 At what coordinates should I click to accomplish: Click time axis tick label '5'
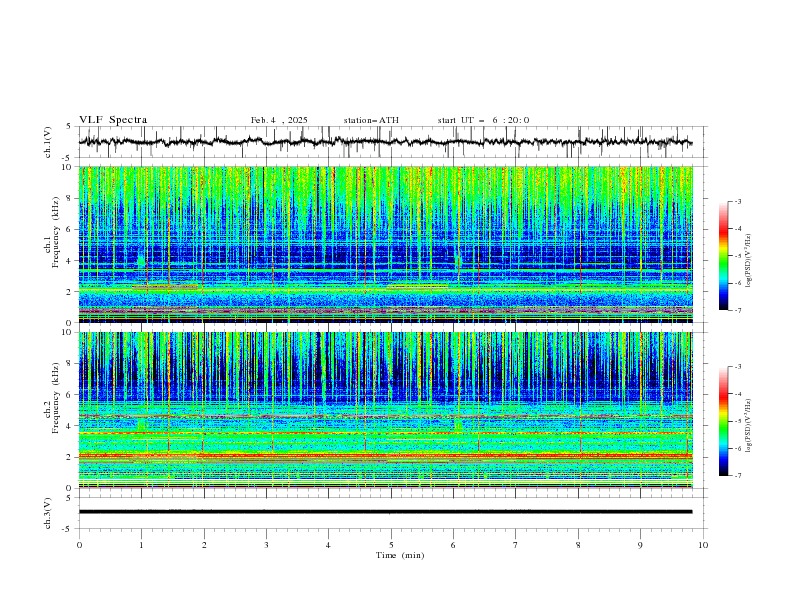[x=391, y=545]
